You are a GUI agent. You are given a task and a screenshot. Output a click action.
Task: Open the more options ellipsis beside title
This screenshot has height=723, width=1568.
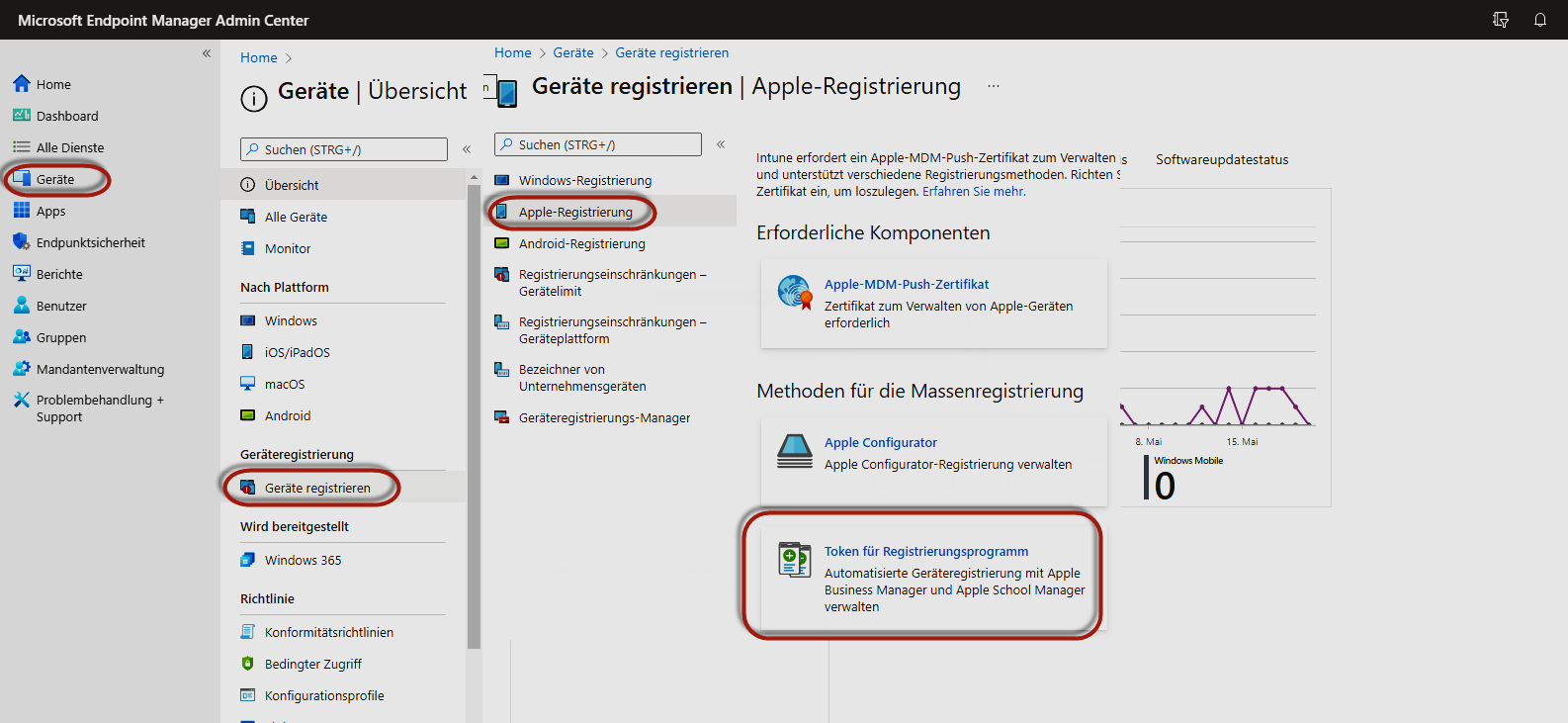tap(993, 86)
